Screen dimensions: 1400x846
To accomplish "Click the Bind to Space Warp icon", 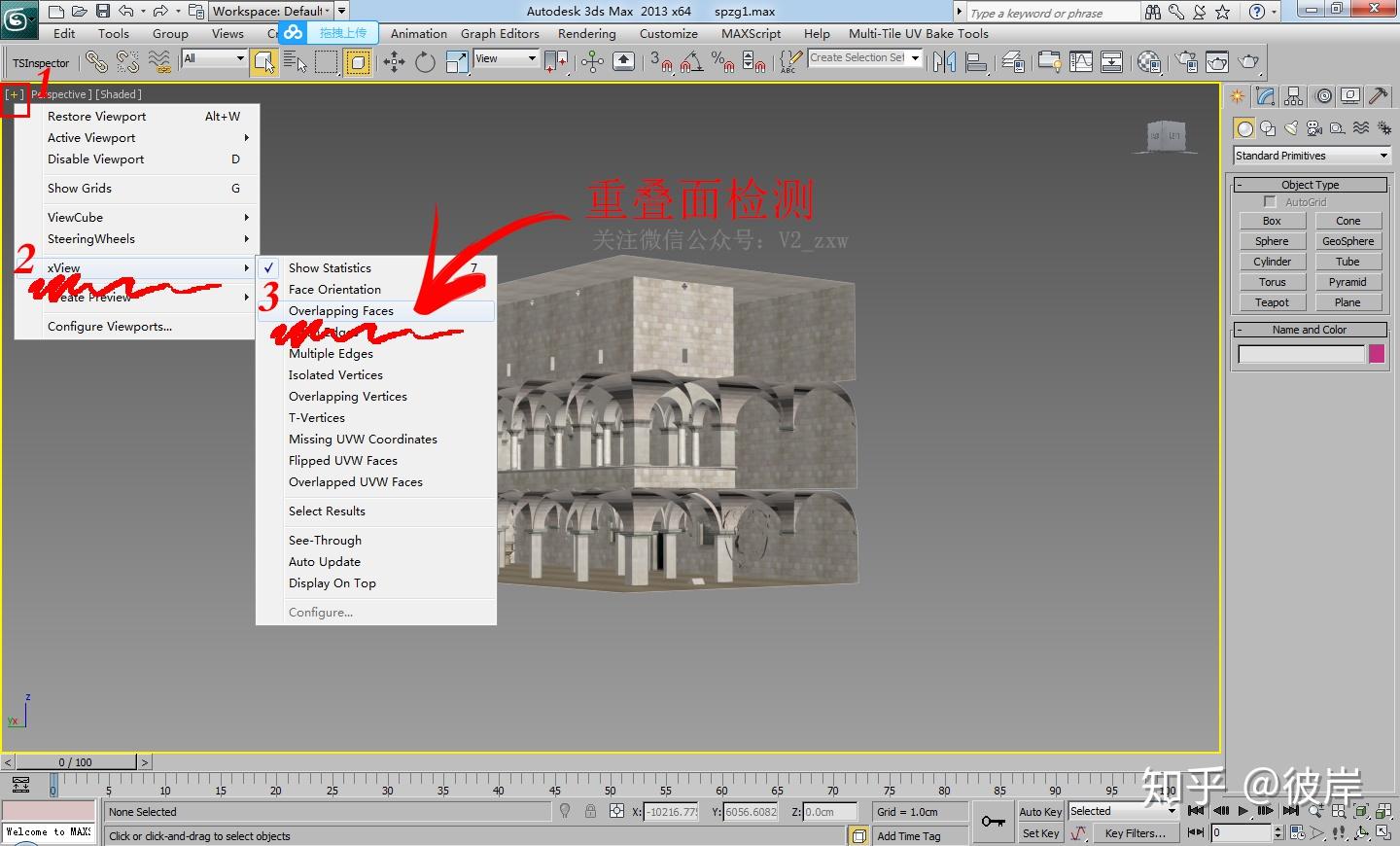I will (159, 62).
